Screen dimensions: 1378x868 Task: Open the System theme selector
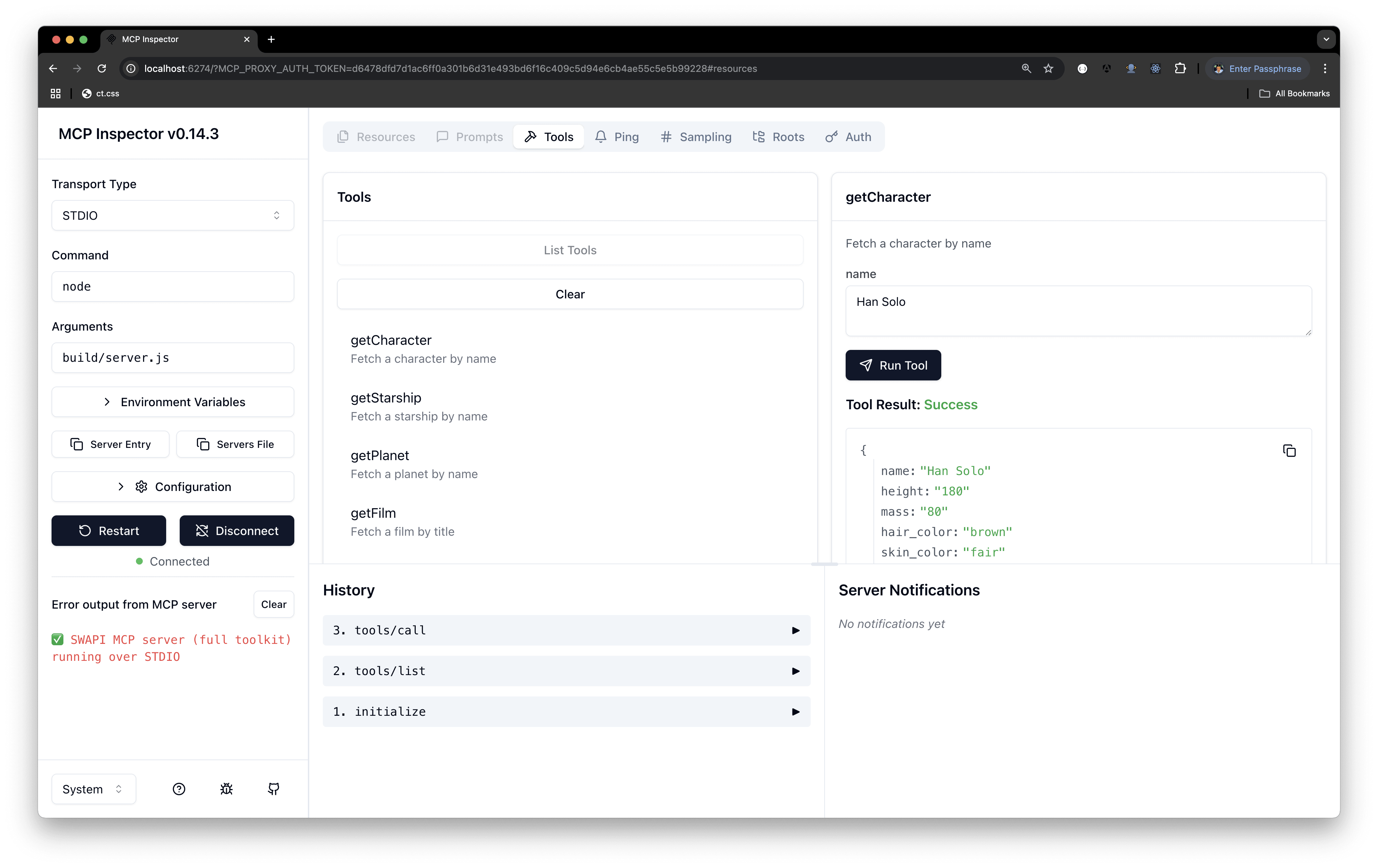(93, 789)
